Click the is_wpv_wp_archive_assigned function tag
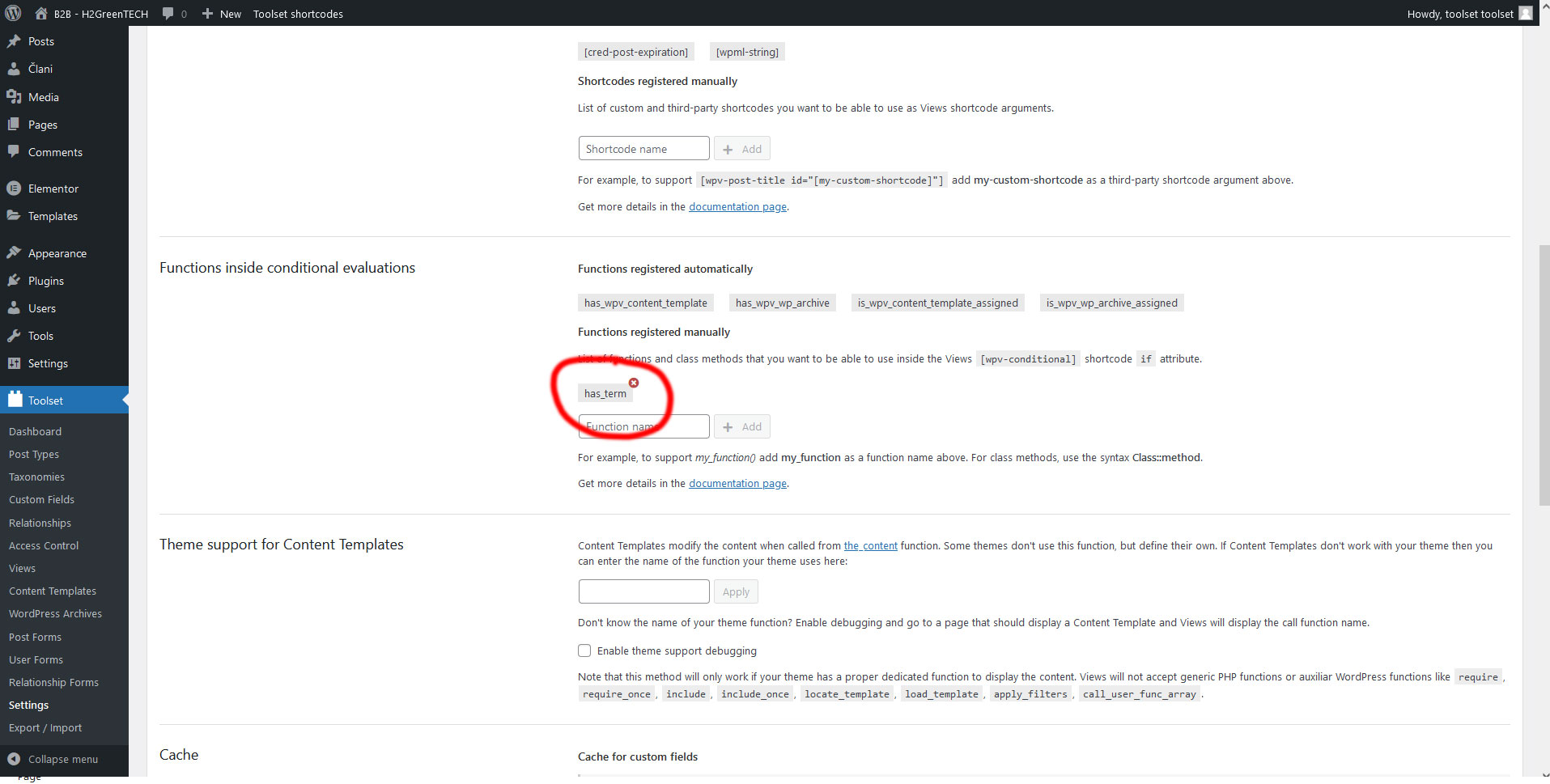Screen dimensions: 1550x784 pyautogui.click(x=1112, y=303)
